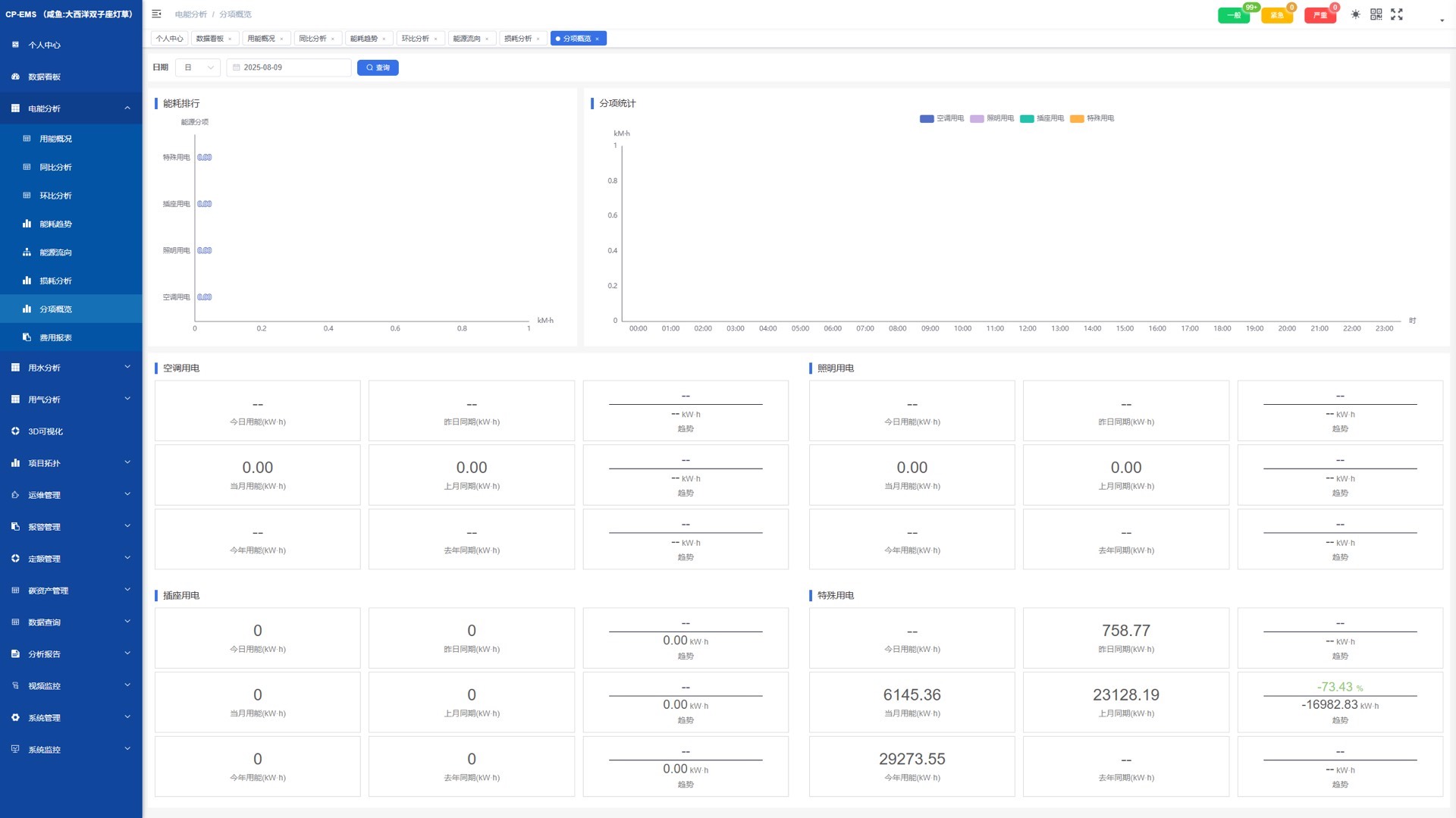Viewport: 1456px width, 818px height.
Task: Expand the 运维管理 sidebar menu
Action: click(71, 495)
